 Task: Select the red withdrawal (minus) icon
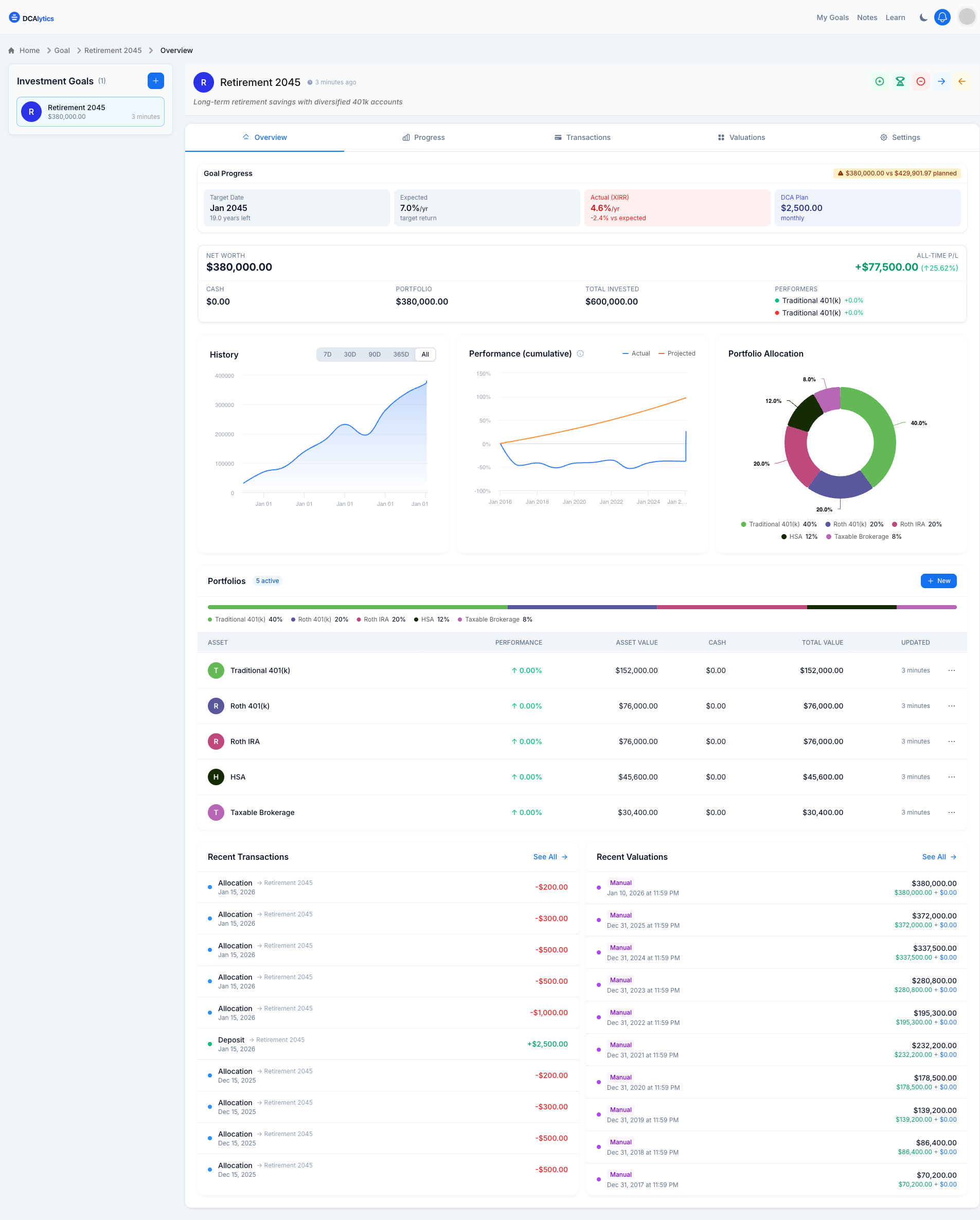point(921,81)
